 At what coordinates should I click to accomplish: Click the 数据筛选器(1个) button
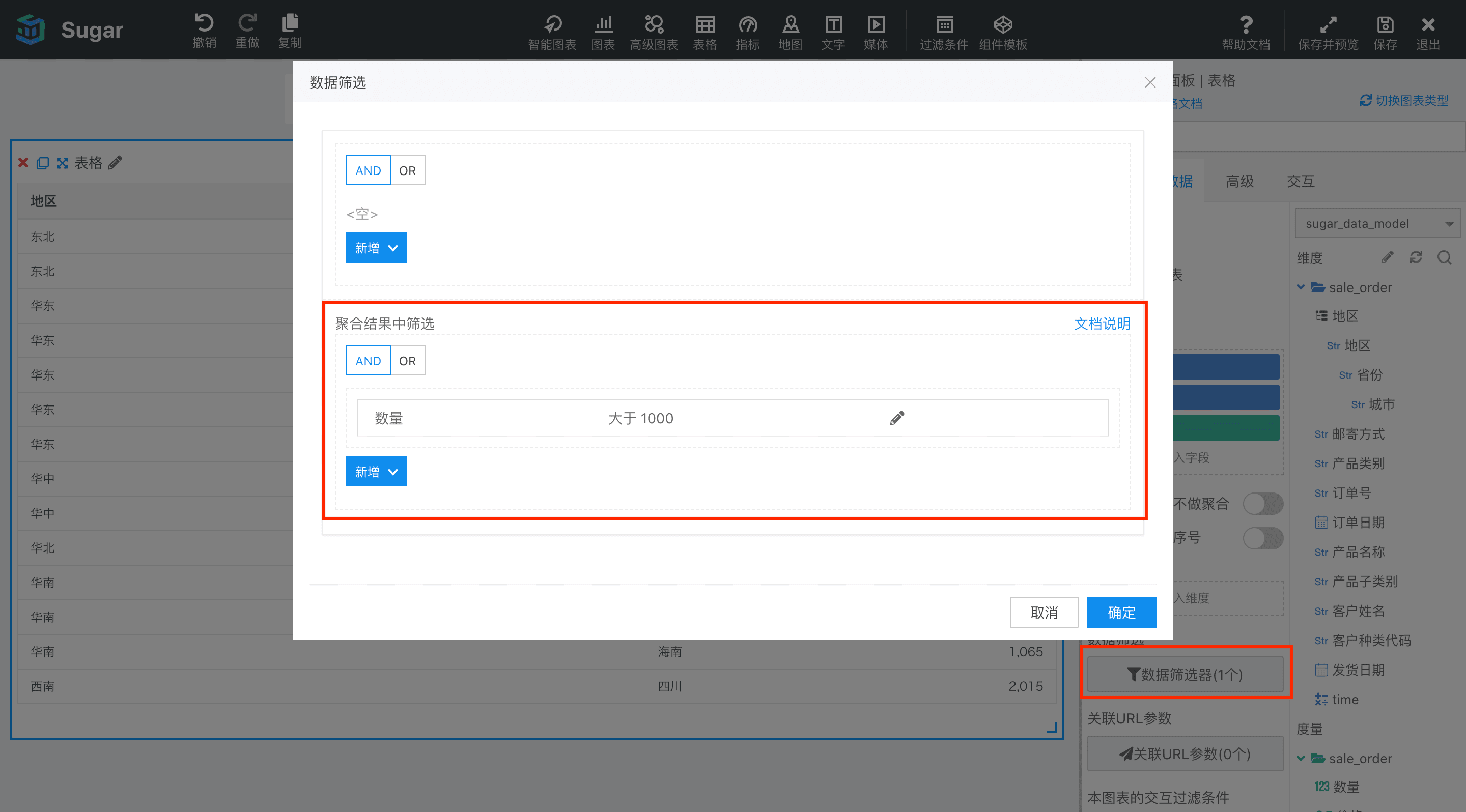coord(1185,675)
